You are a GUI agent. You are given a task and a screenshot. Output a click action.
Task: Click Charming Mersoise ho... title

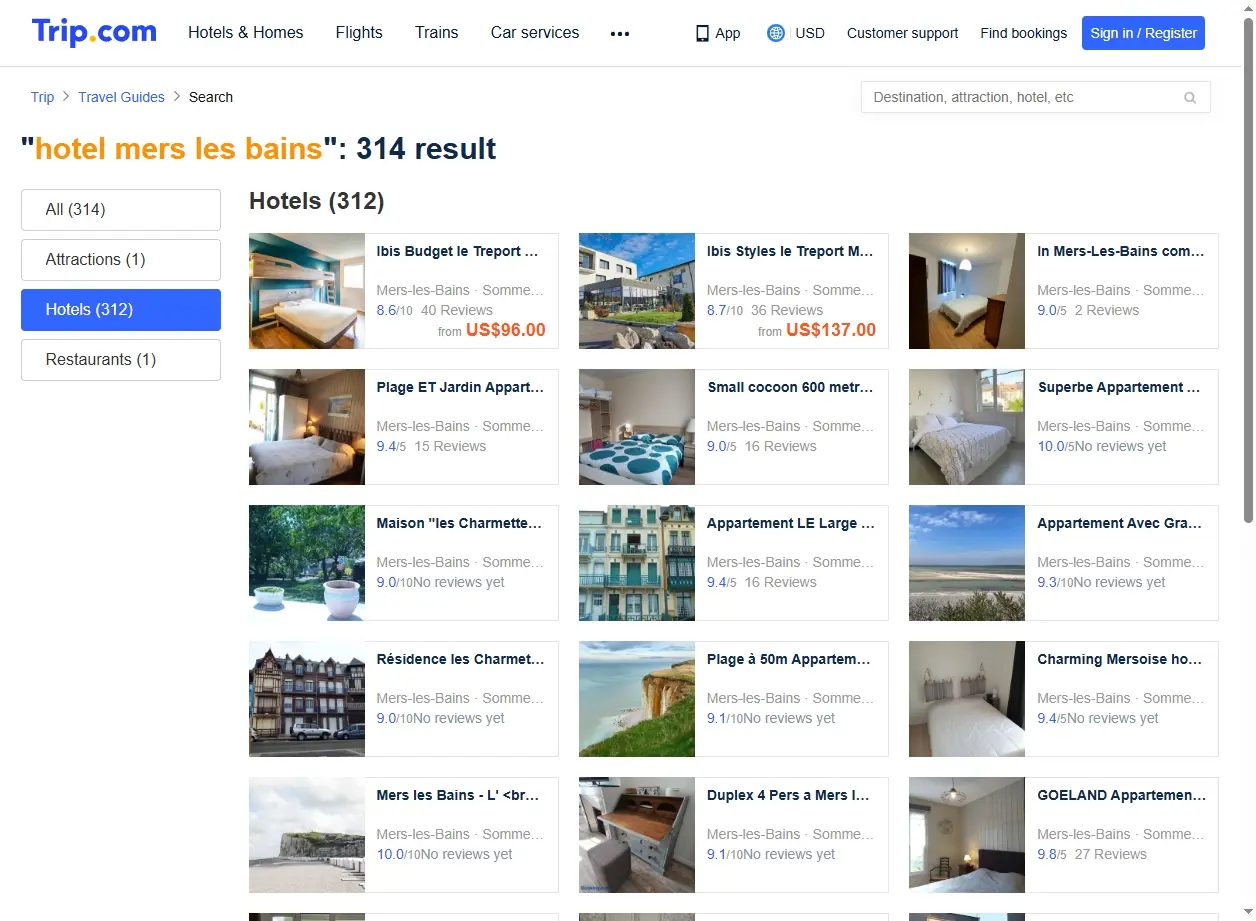[1120, 660]
